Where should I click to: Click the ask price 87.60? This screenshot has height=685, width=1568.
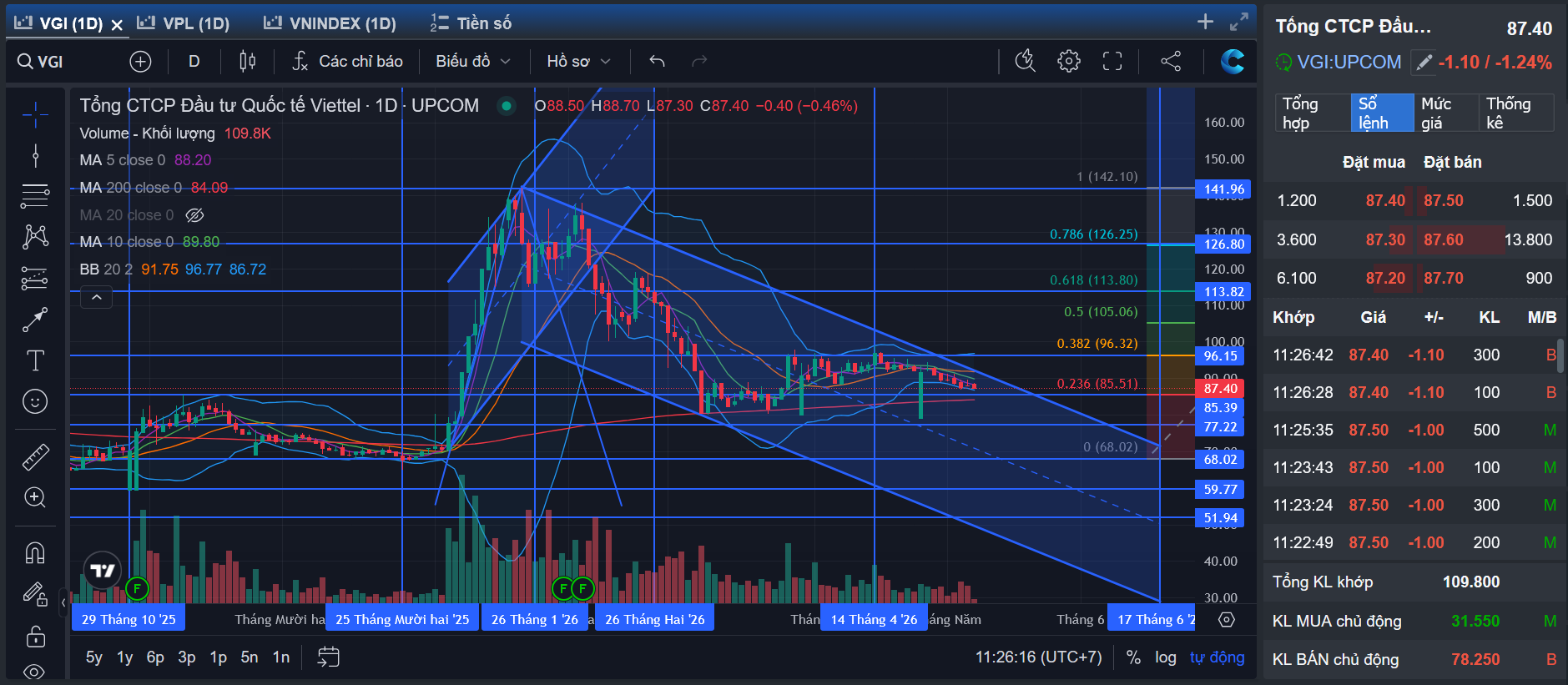point(1444,239)
